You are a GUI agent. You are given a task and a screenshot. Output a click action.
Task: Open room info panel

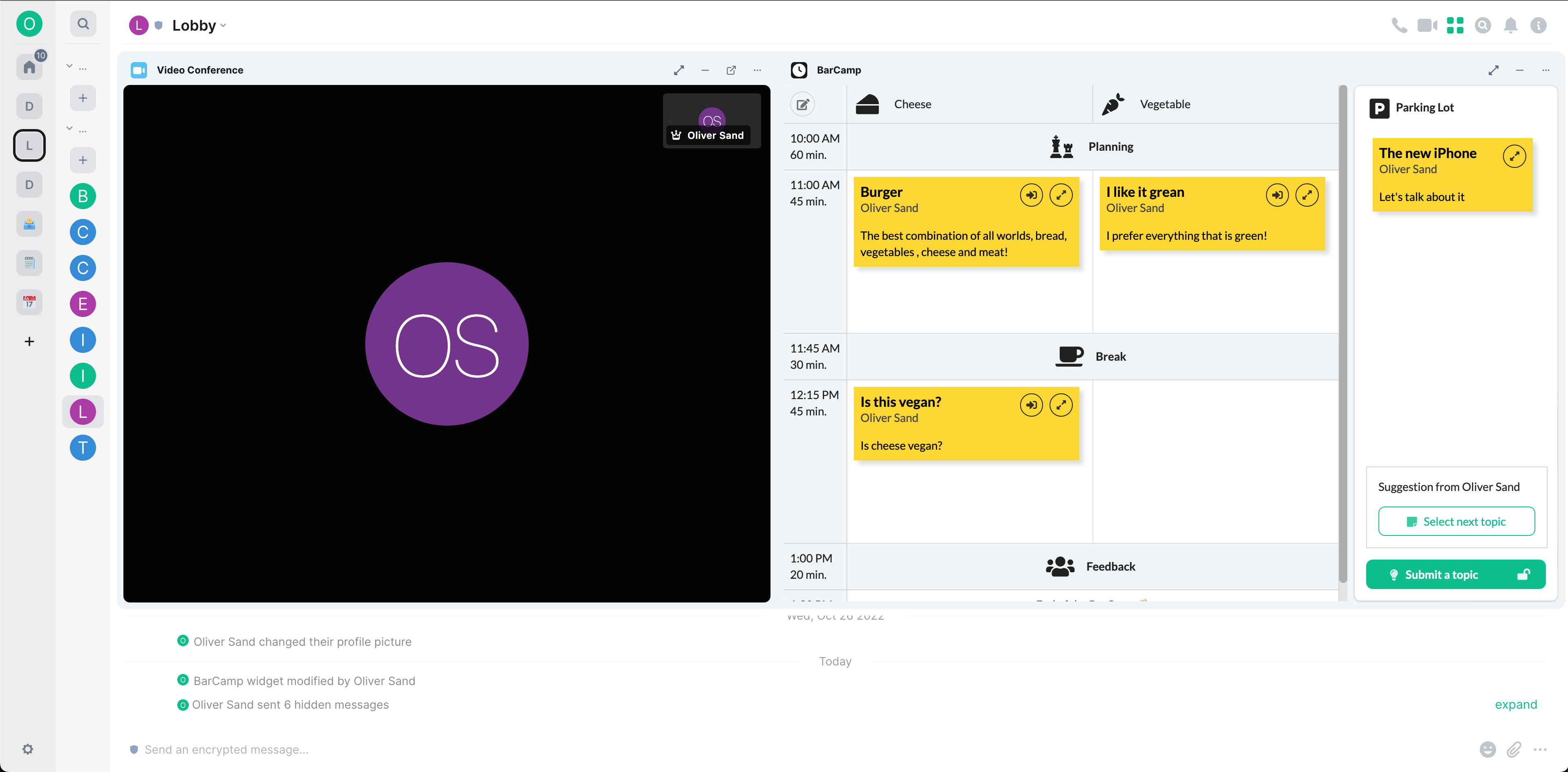coord(1538,25)
